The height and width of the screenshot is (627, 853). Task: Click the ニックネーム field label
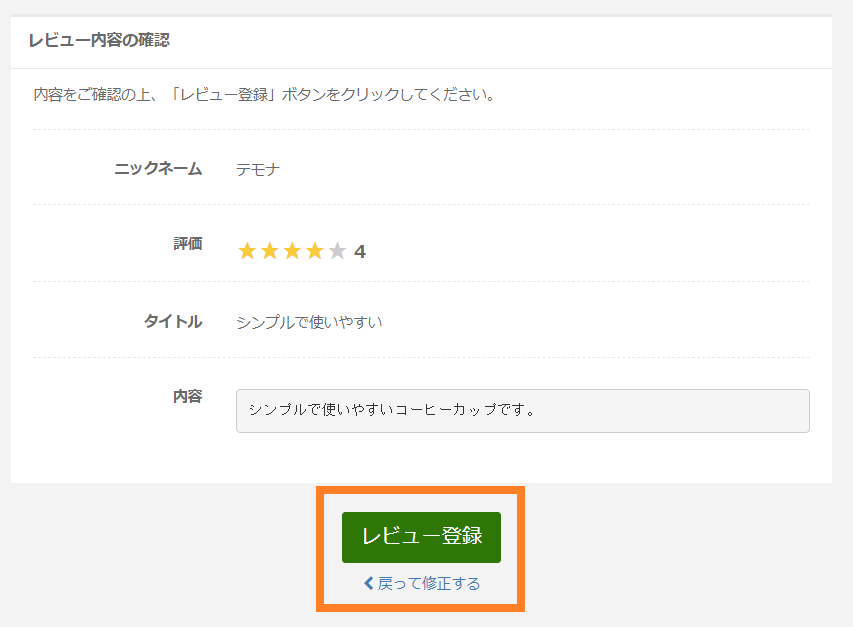[158, 168]
